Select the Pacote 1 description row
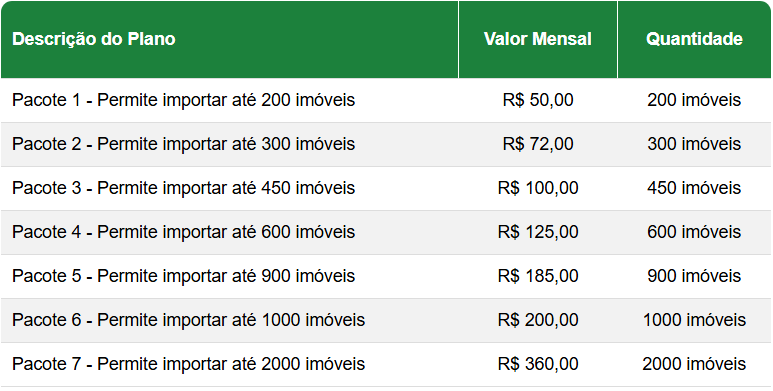Screen dimensions: 773x391 [183, 100]
